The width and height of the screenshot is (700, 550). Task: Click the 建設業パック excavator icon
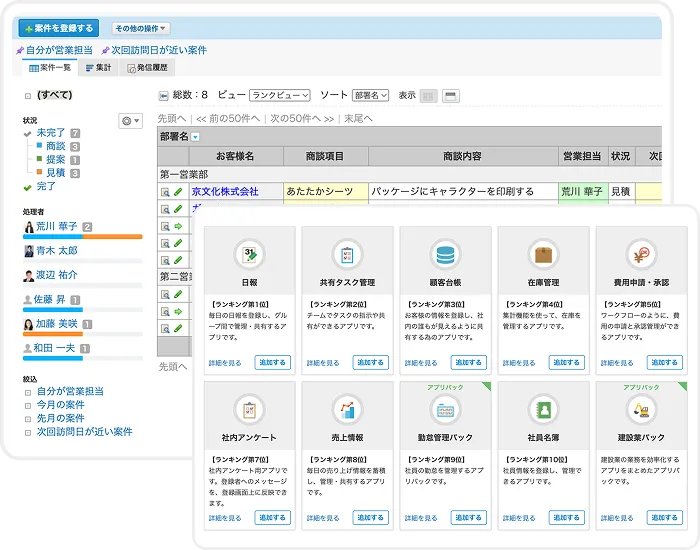pyautogui.click(x=641, y=408)
